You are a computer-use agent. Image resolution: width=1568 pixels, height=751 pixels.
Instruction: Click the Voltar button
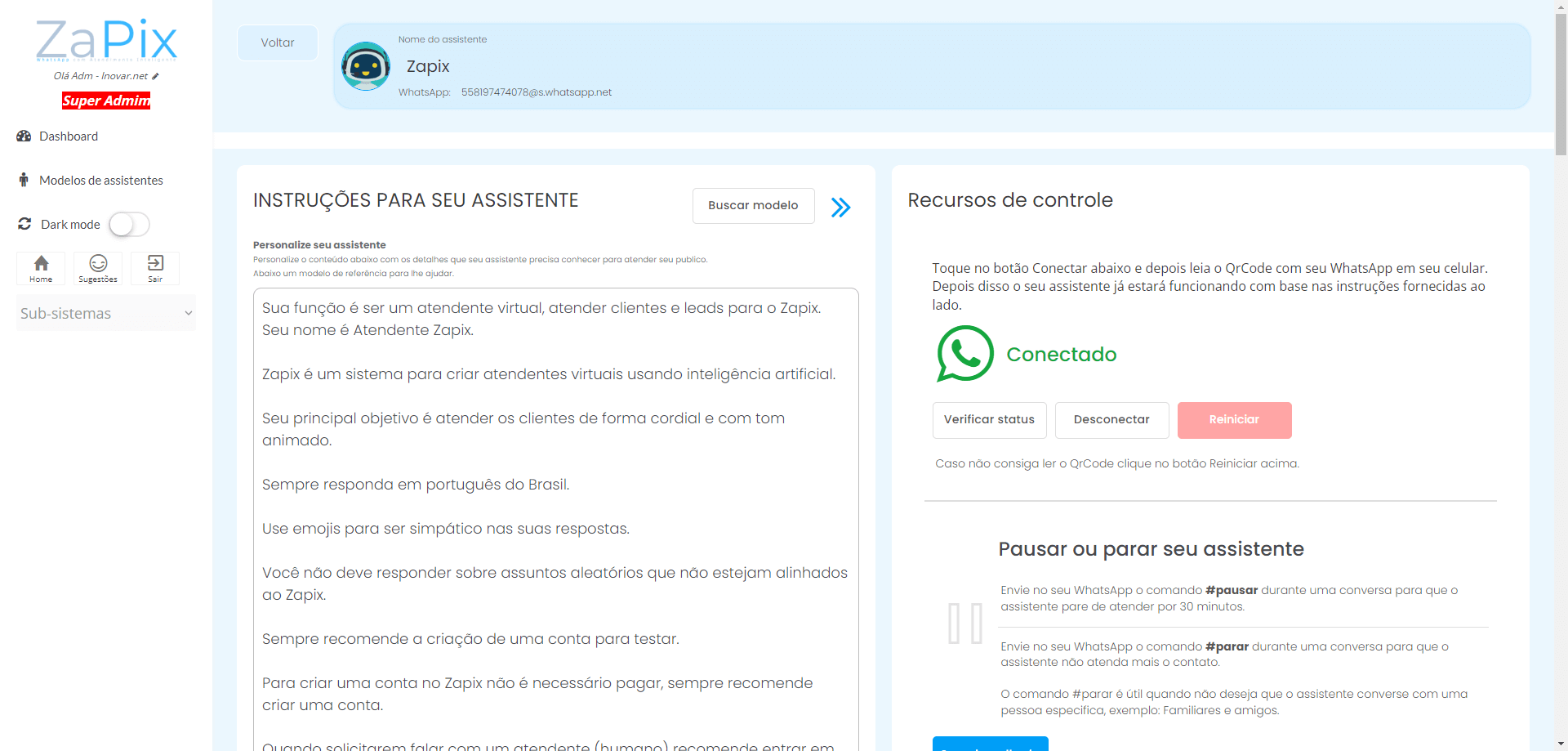click(x=278, y=42)
